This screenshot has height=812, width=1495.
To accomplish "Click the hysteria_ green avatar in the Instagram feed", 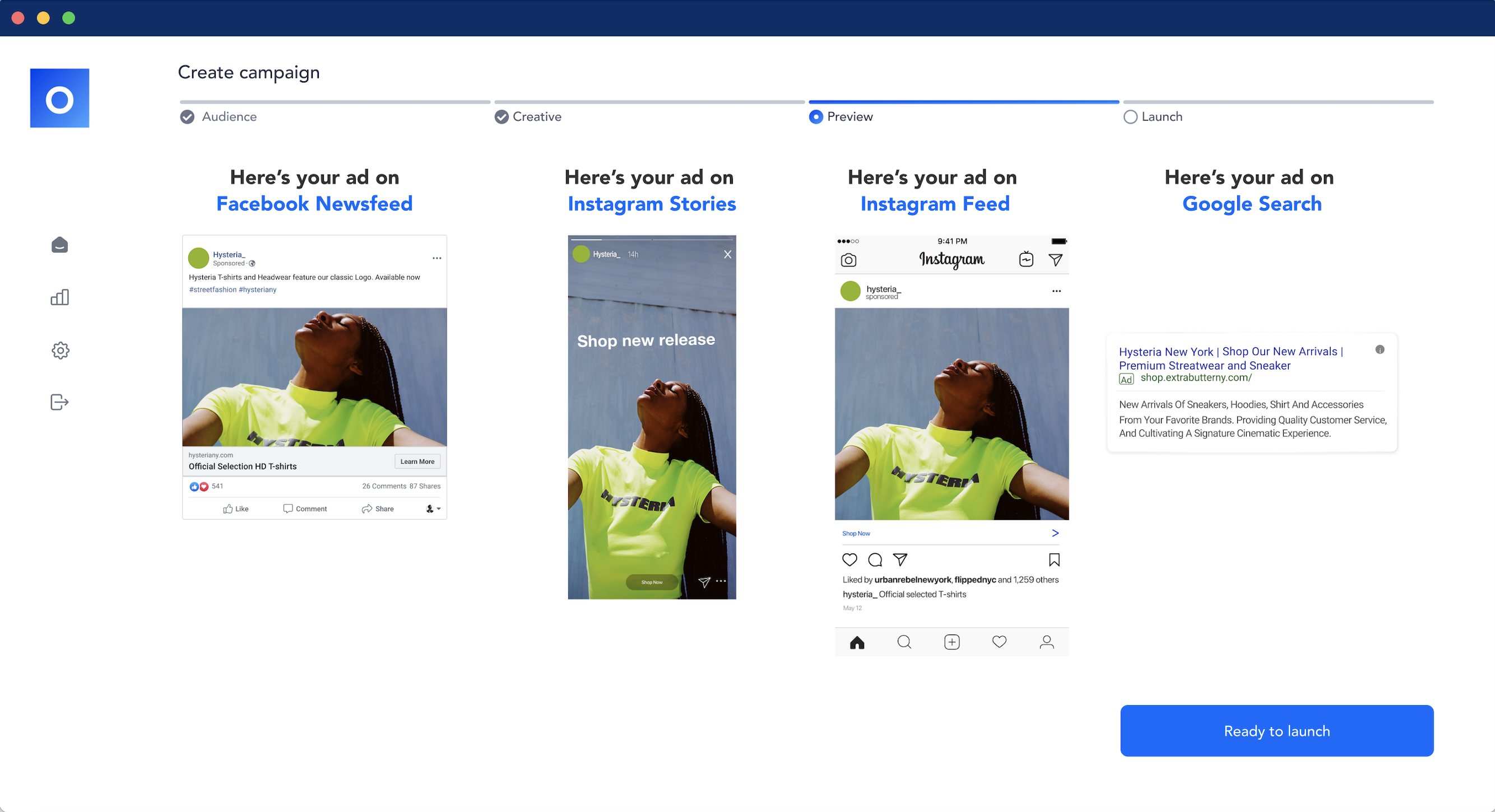I will coord(850,291).
